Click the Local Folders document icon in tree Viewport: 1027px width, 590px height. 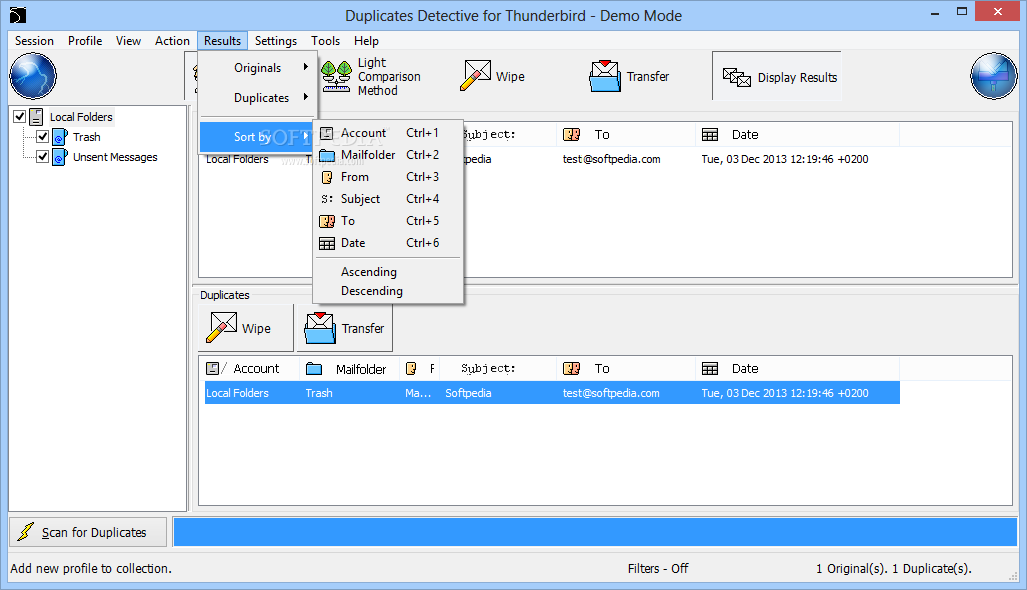click(x=37, y=117)
